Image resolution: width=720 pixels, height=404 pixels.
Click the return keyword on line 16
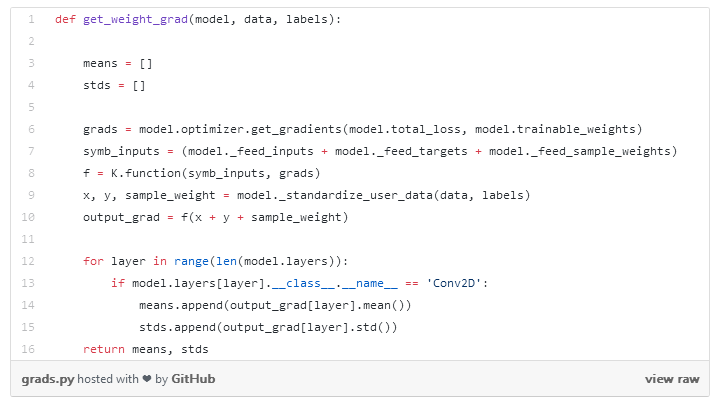104,349
